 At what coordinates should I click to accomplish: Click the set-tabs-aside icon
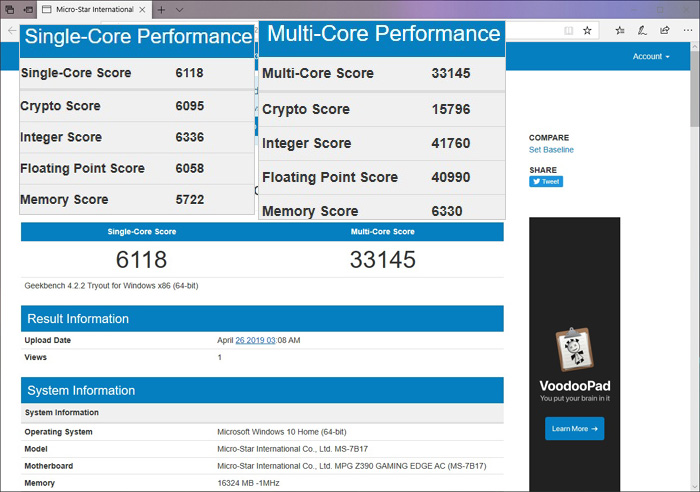click(x=28, y=9)
